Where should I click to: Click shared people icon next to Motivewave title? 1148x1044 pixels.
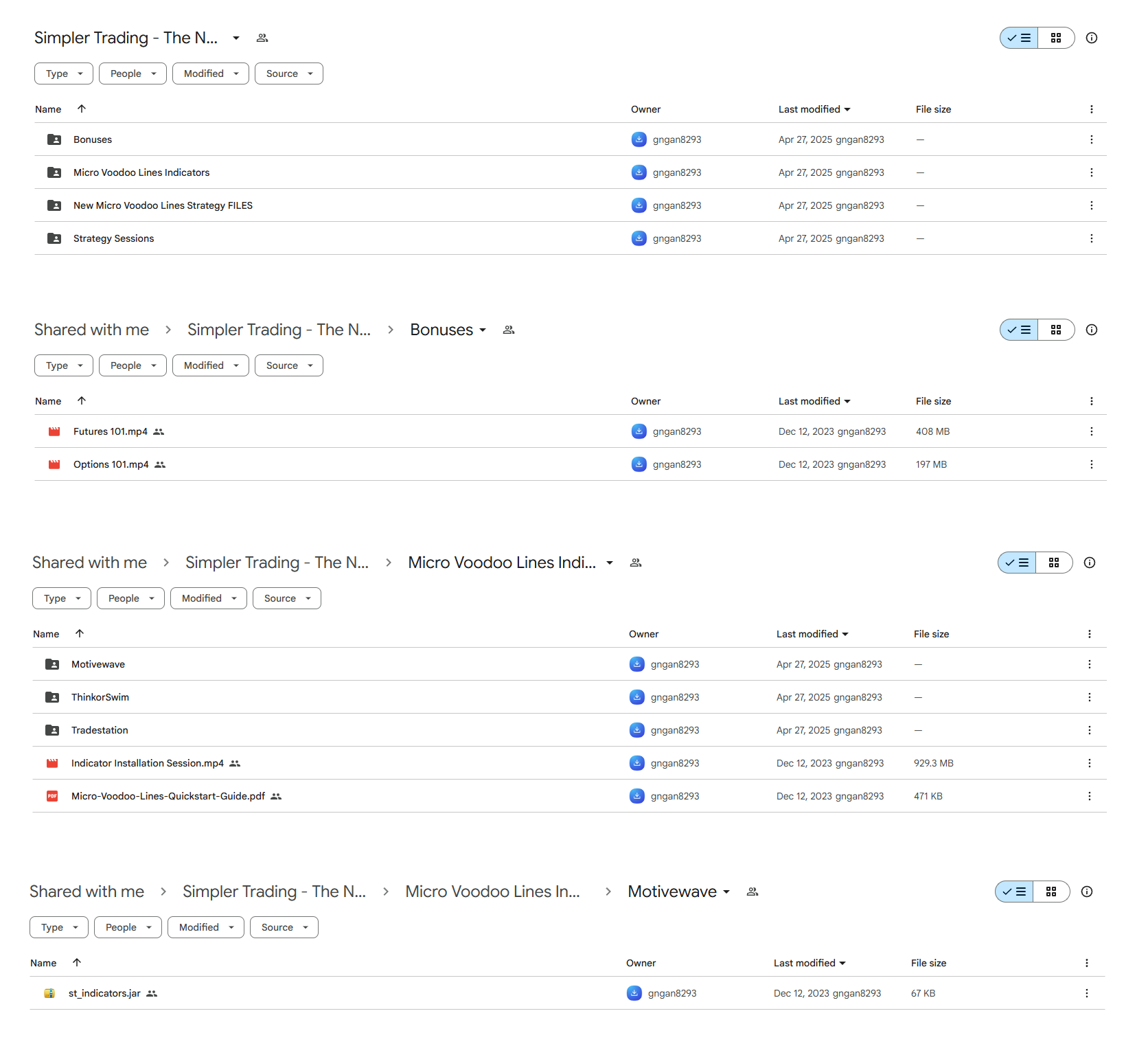(x=753, y=892)
